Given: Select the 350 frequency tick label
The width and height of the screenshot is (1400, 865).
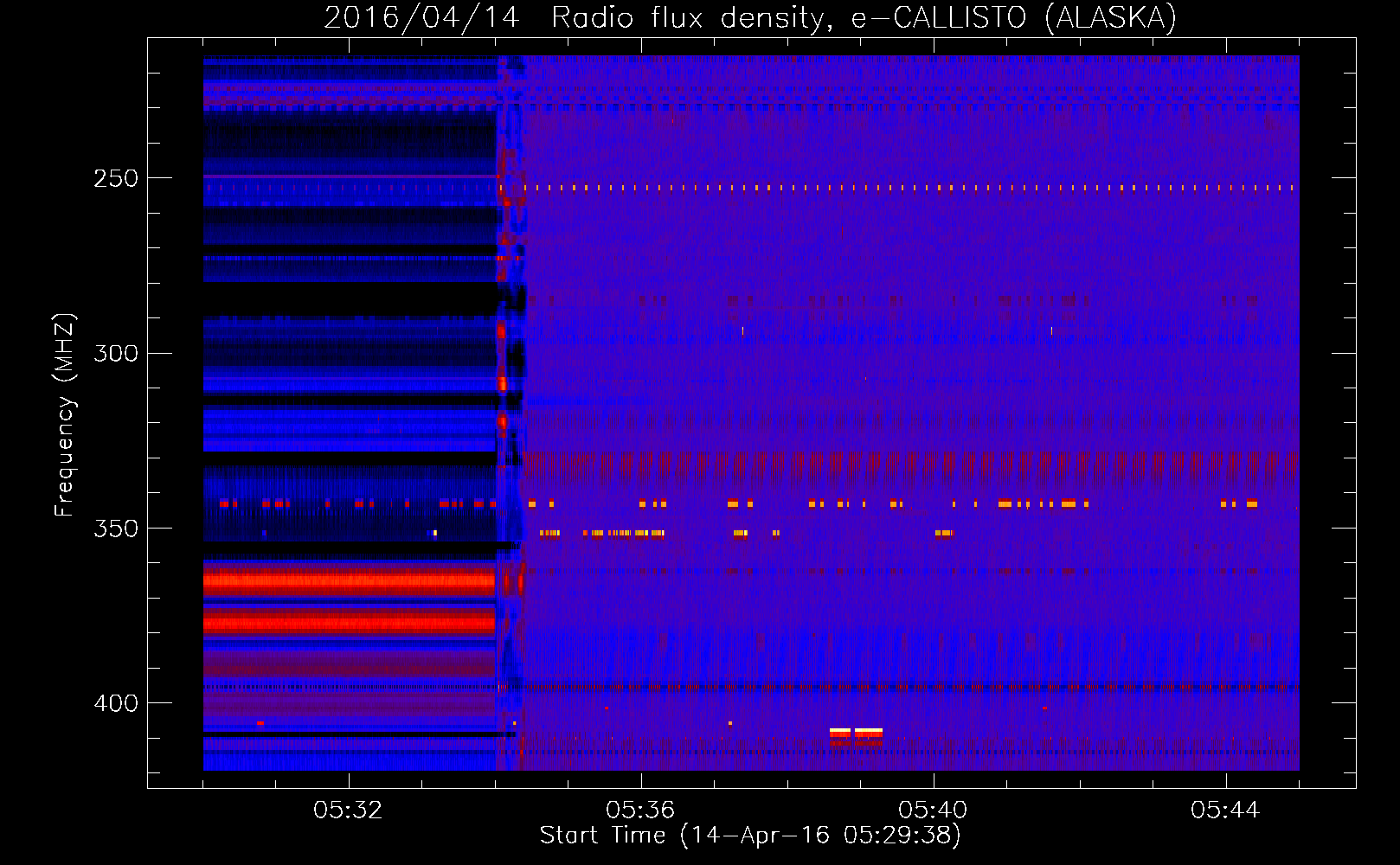Looking at the screenshot, I should tap(116, 529).
